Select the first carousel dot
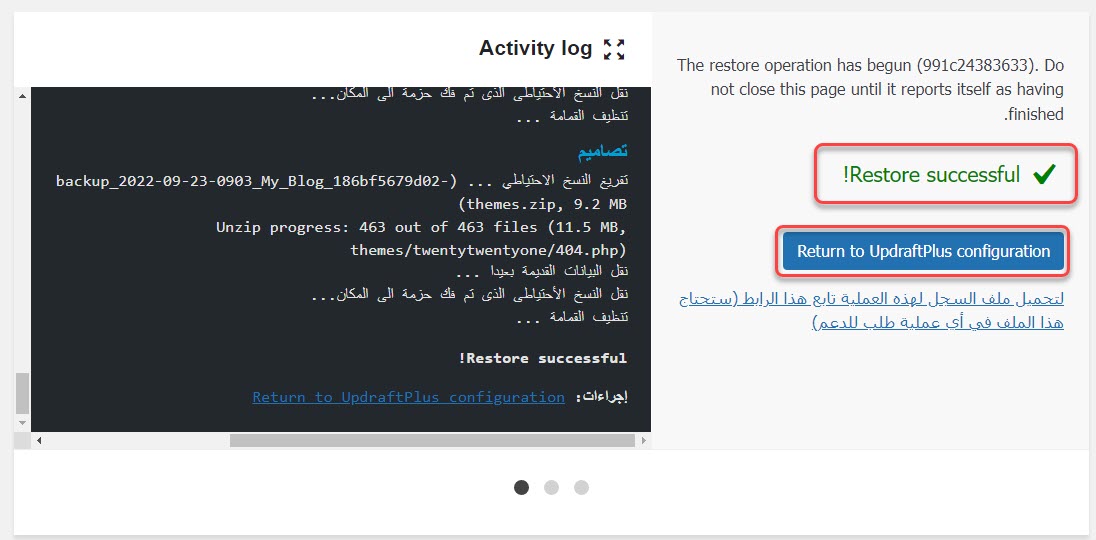Image resolution: width=1096 pixels, height=540 pixels. 521,487
